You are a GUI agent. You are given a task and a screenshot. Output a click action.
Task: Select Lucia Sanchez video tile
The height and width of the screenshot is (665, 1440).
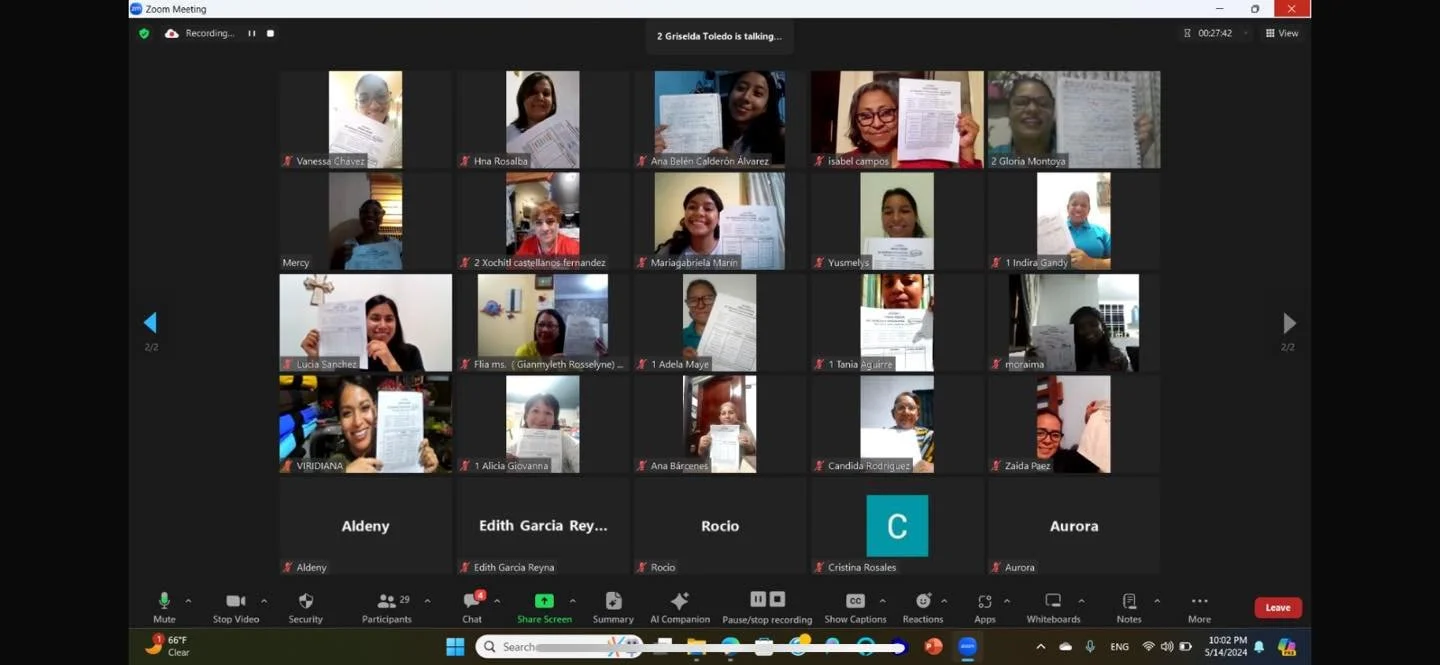tap(365, 322)
